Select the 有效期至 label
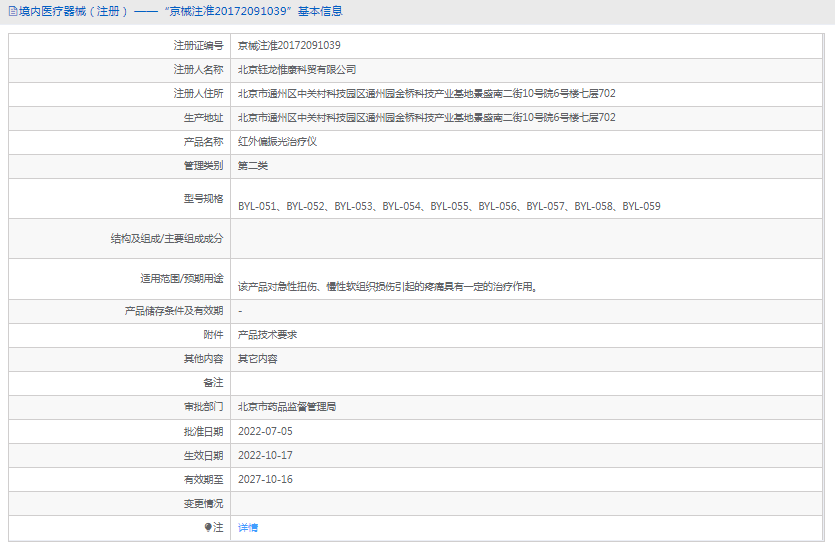This screenshot has height=547, width=835. (203, 479)
